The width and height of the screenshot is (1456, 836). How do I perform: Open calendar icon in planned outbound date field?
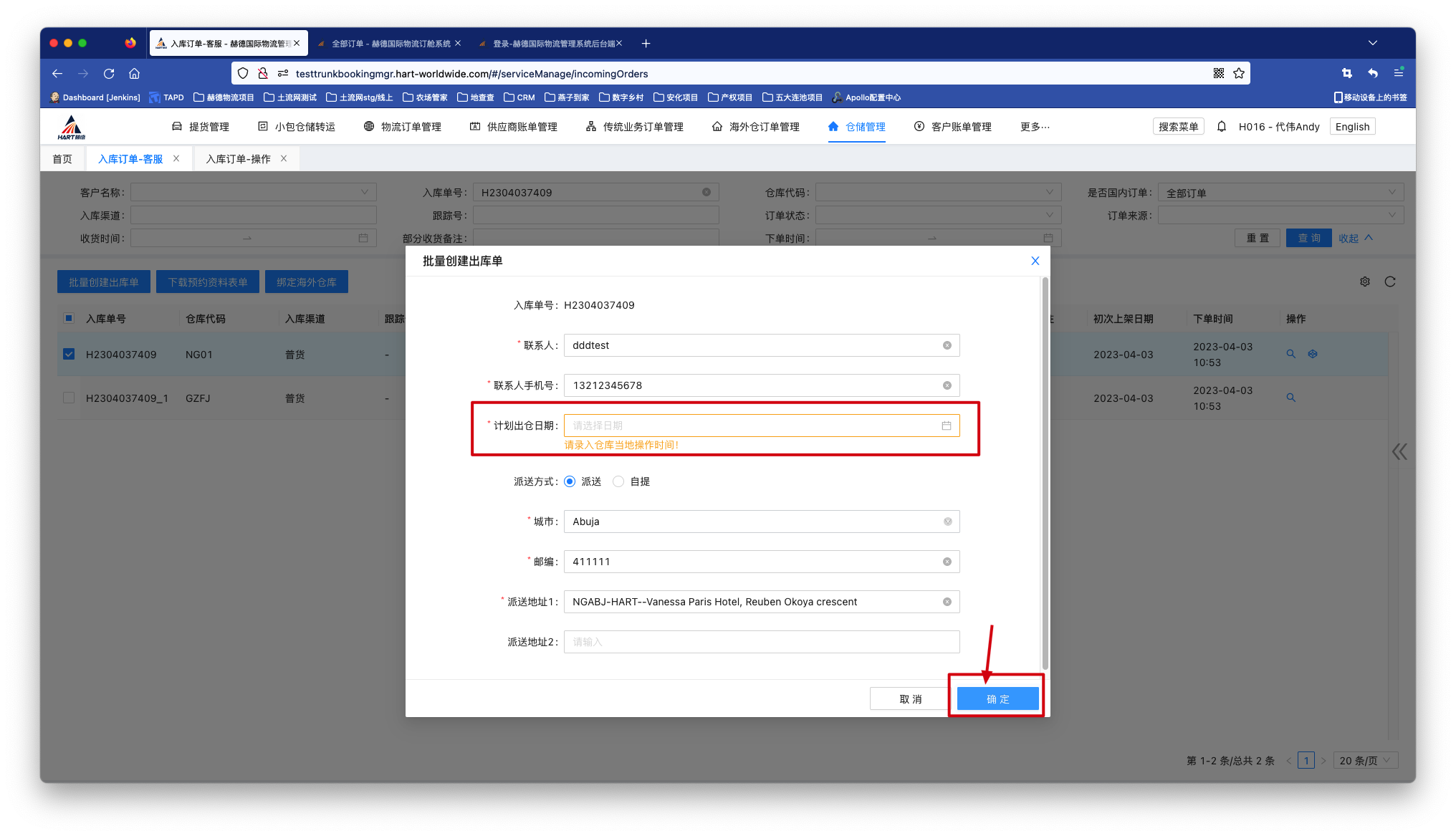(x=946, y=426)
